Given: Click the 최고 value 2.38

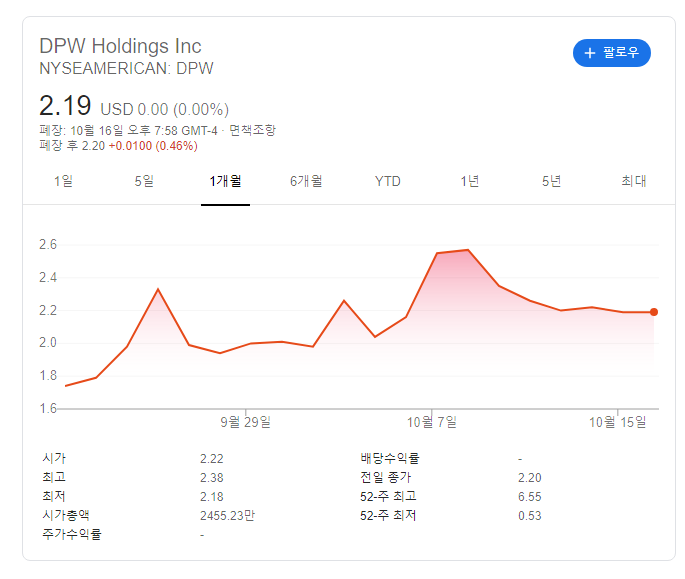Looking at the screenshot, I should tap(212, 478).
